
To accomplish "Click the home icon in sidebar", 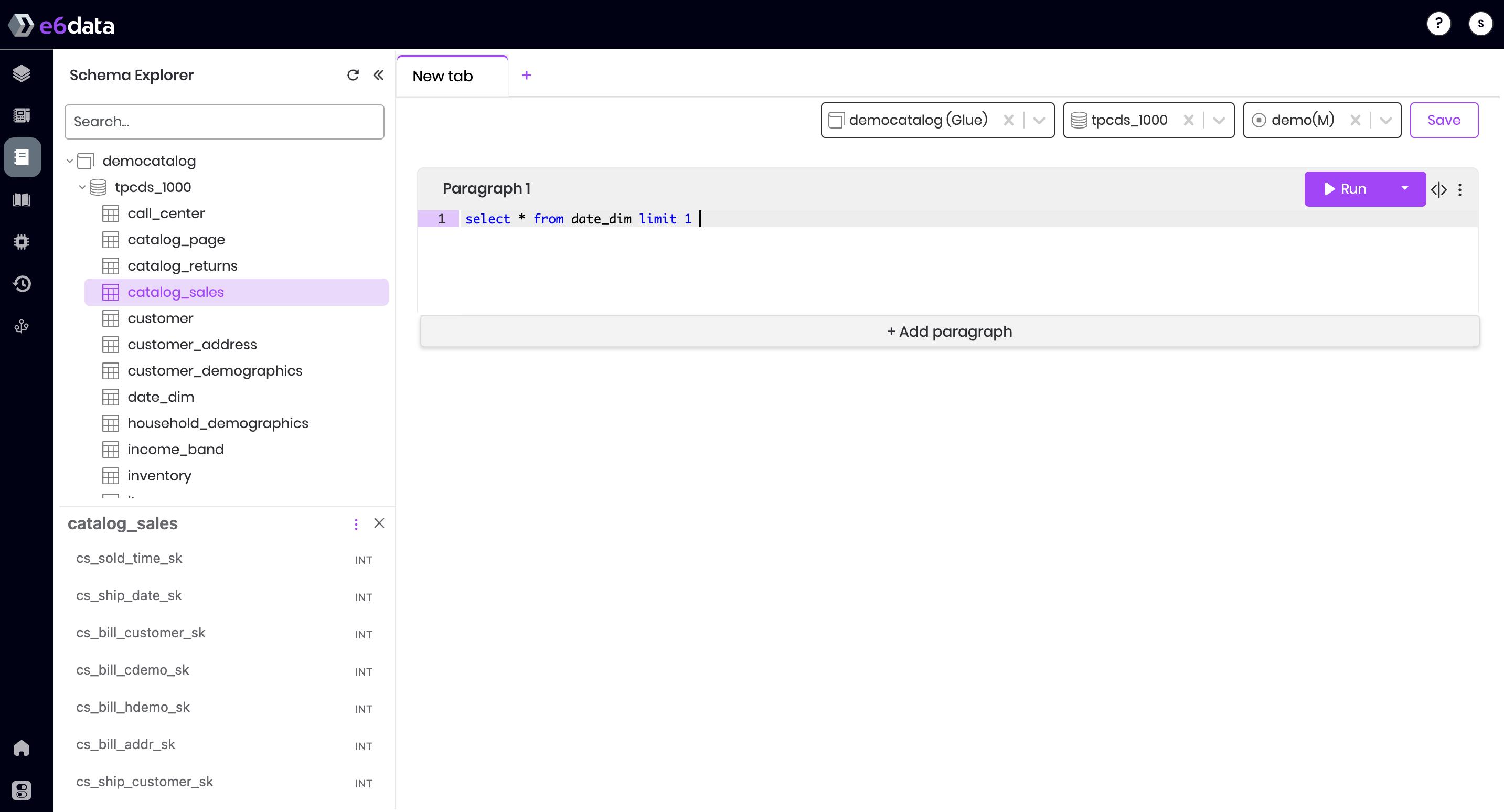I will pyautogui.click(x=22, y=748).
